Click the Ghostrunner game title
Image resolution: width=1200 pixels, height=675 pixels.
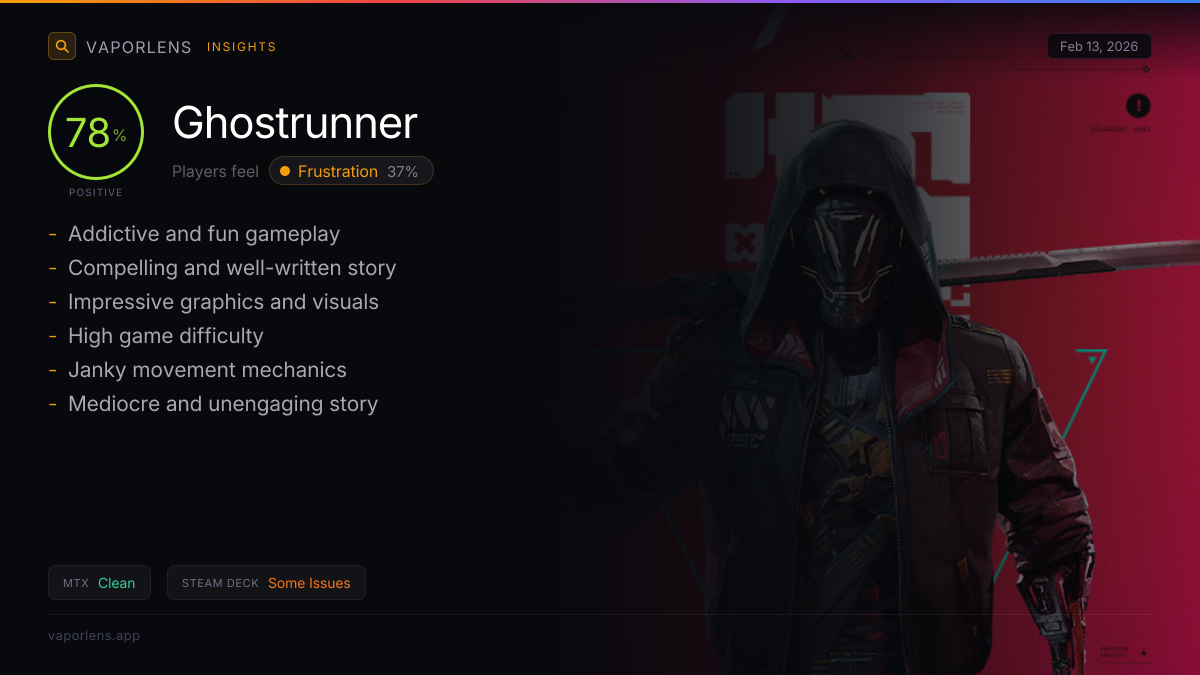(x=295, y=123)
